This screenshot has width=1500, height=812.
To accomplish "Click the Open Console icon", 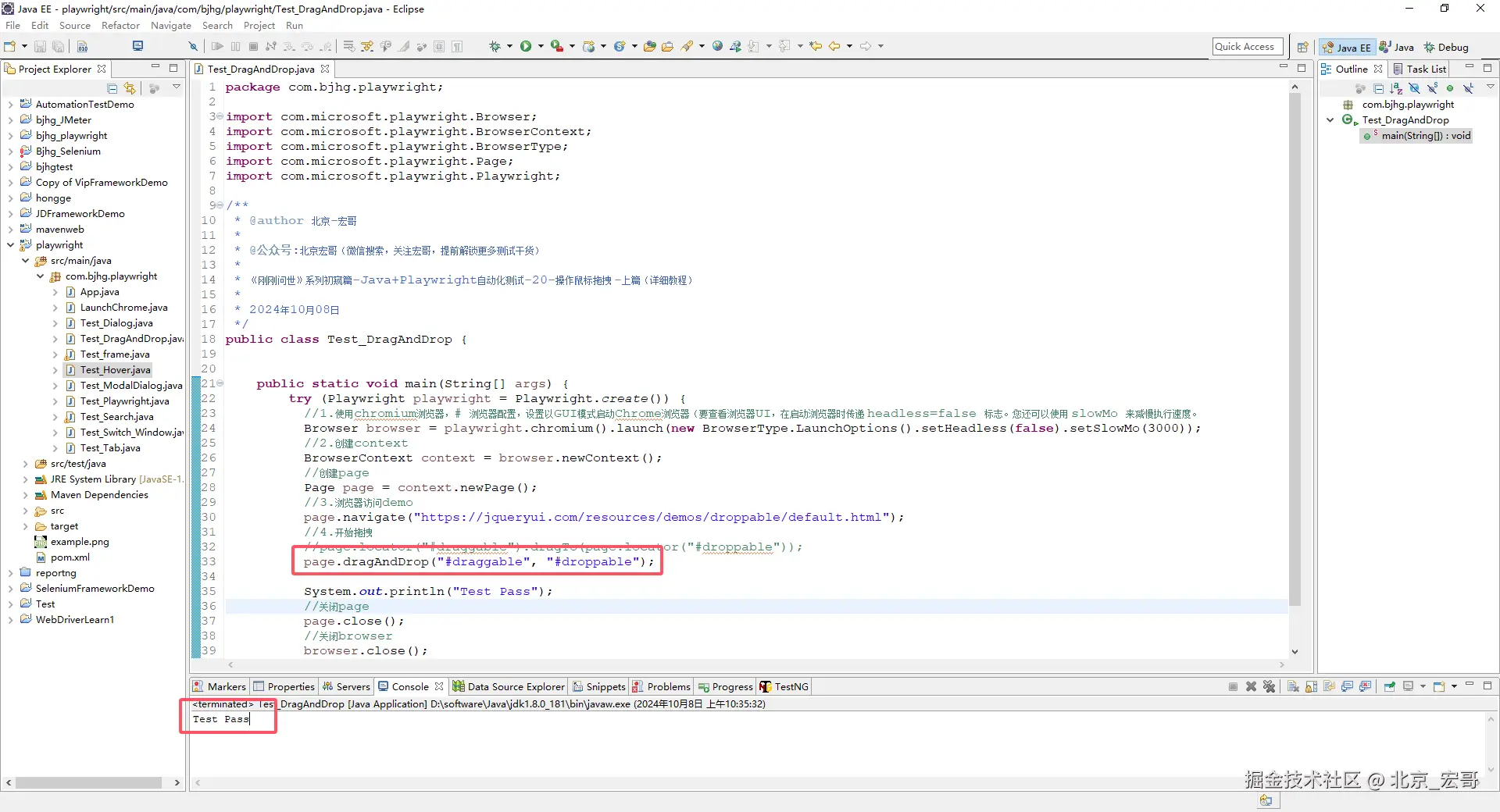I will 1439,686.
